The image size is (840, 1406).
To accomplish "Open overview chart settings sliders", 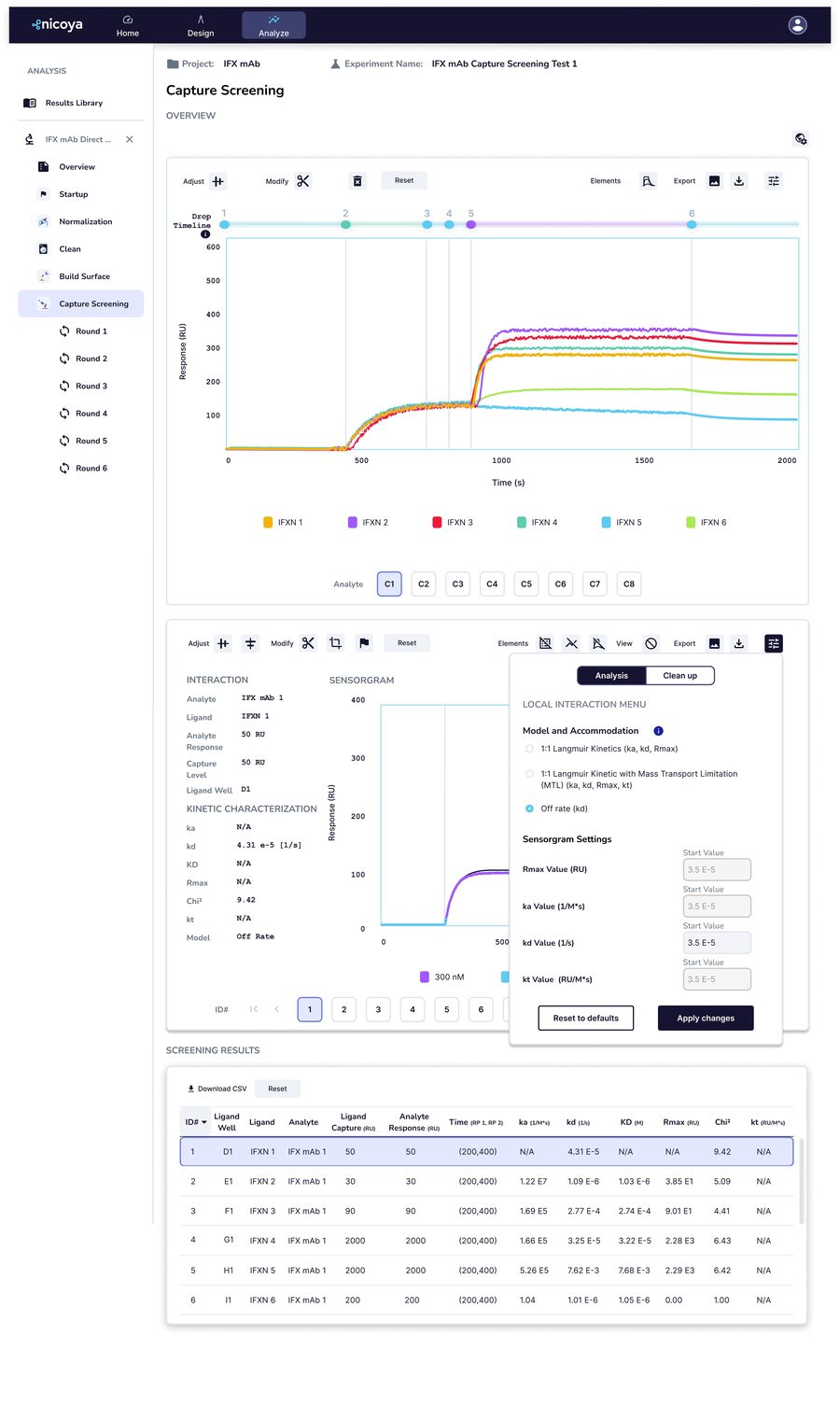I will [774, 181].
